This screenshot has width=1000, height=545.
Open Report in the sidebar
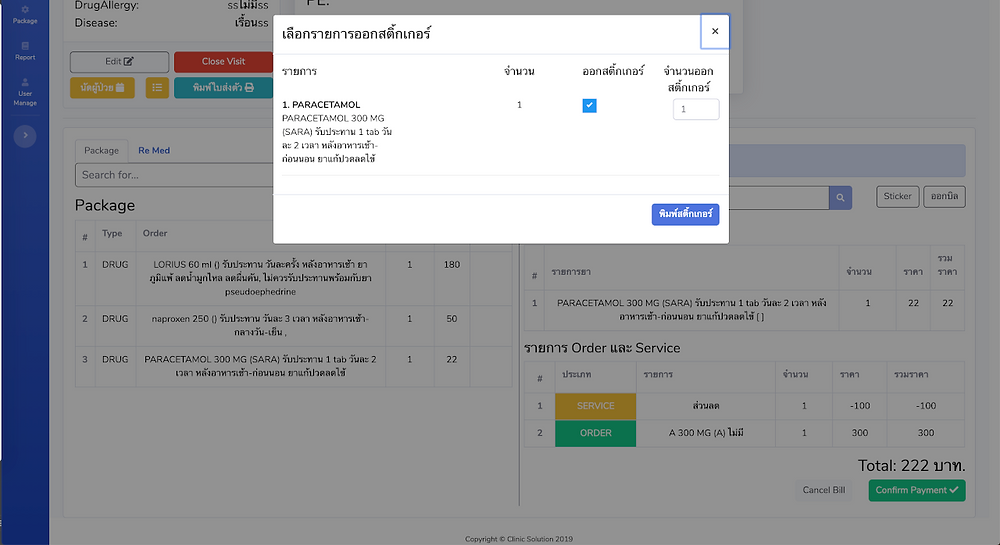click(x=25, y=51)
